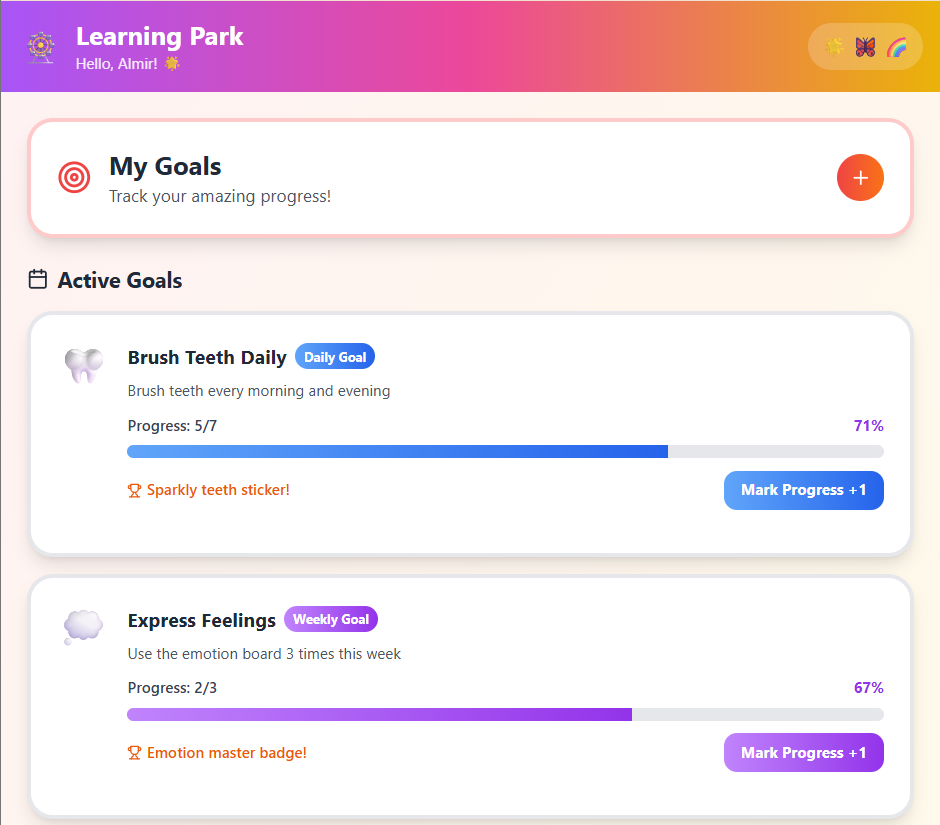Click the orange plus button to add a goal
This screenshot has height=825, width=940.
click(860, 177)
